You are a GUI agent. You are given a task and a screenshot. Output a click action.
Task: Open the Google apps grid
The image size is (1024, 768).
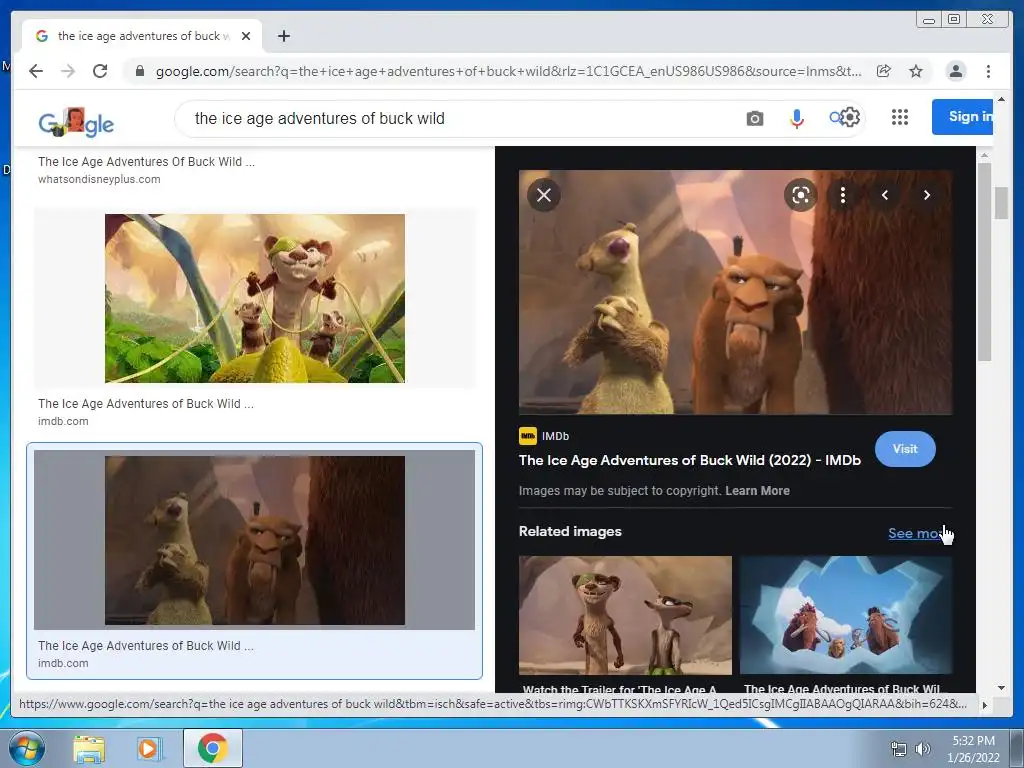pyautogui.click(x=899, y=117)
